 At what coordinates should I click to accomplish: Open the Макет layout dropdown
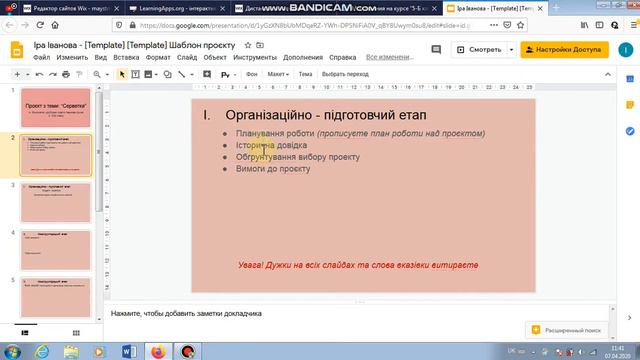(278, 74)
